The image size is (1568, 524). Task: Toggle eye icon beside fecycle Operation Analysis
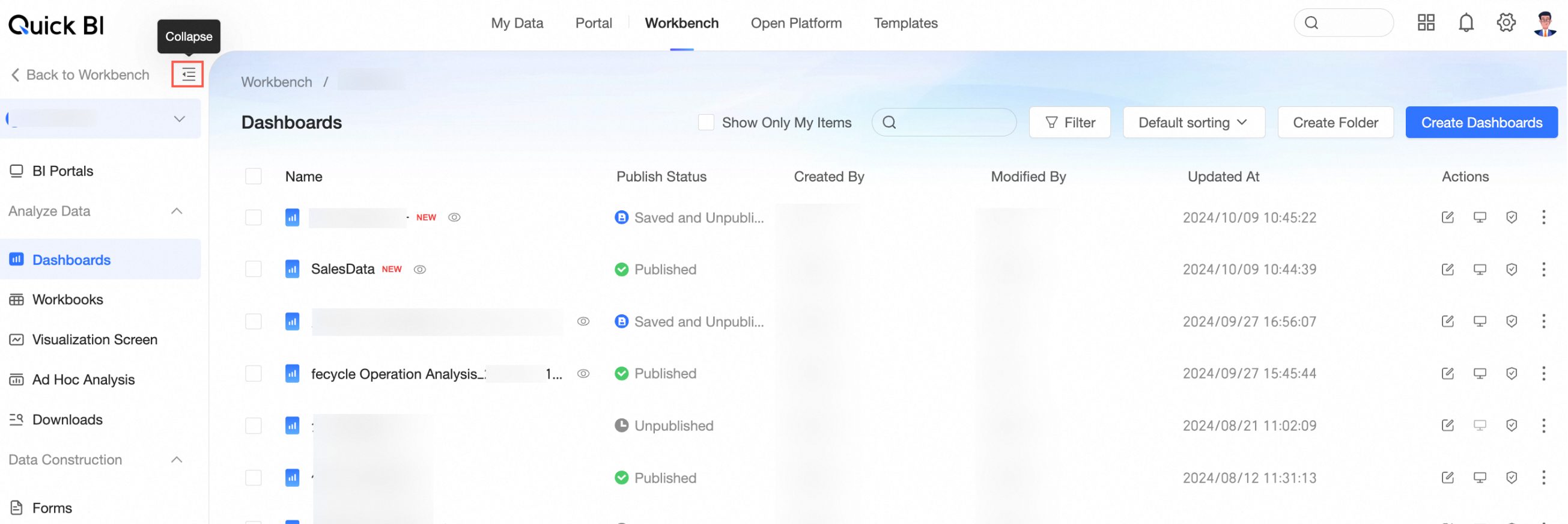point(583,374)
